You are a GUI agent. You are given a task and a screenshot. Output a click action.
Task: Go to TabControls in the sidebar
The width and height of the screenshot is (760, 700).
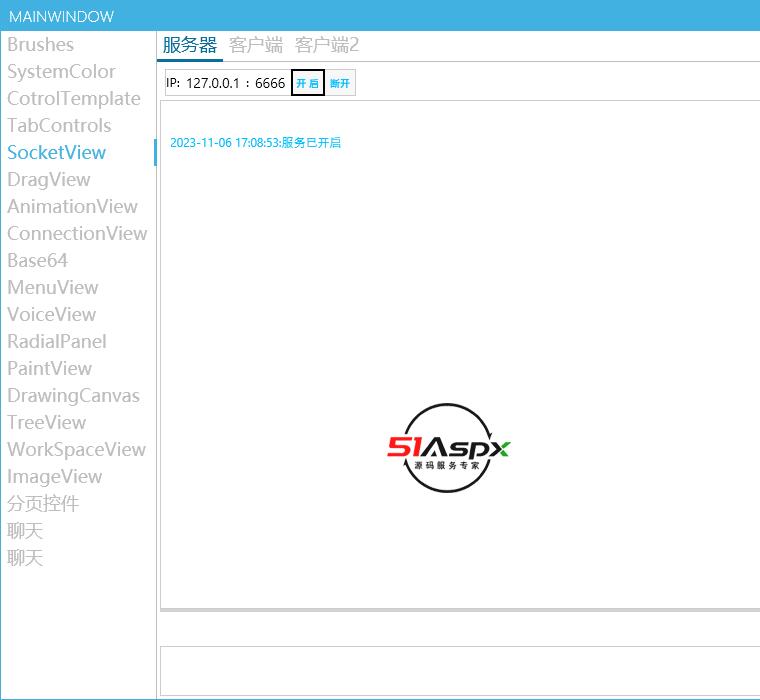click(59, 126)
